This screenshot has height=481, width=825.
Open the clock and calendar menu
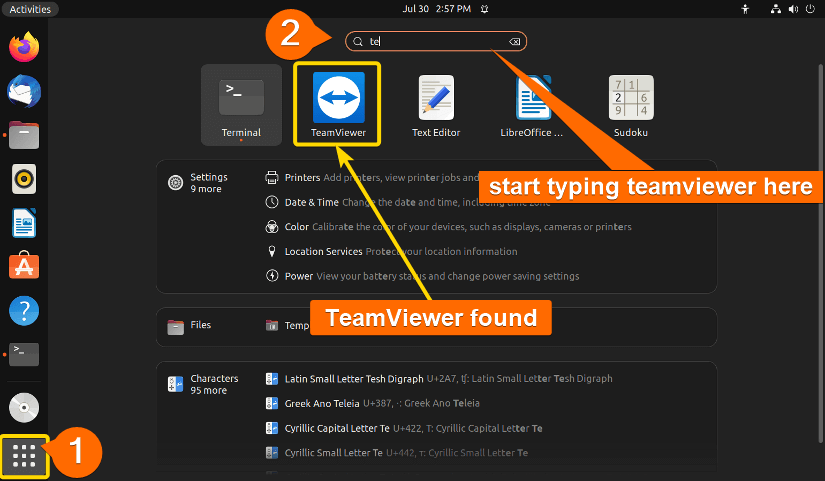pyautogui.click(x=437, y=9)
